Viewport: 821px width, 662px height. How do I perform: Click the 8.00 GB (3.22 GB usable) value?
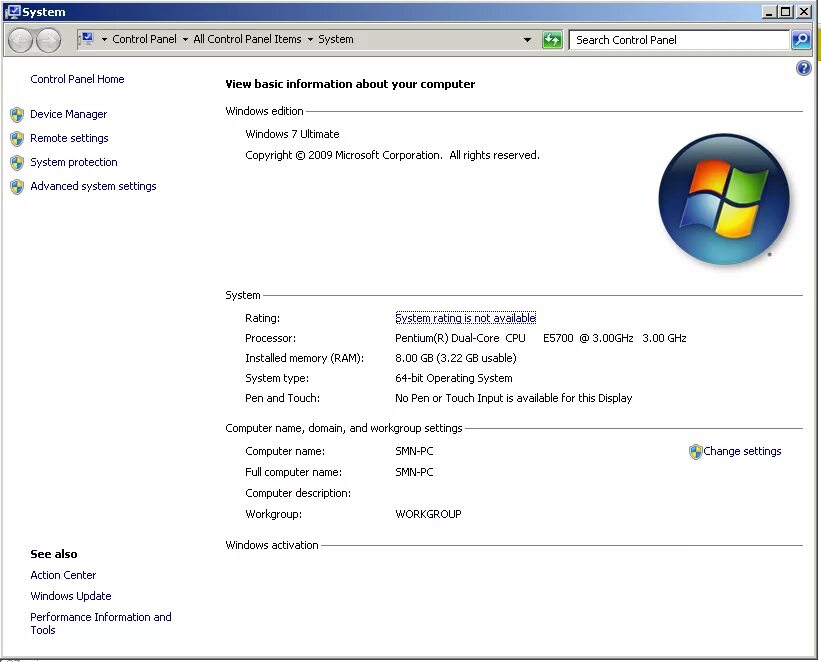point(456,358)
